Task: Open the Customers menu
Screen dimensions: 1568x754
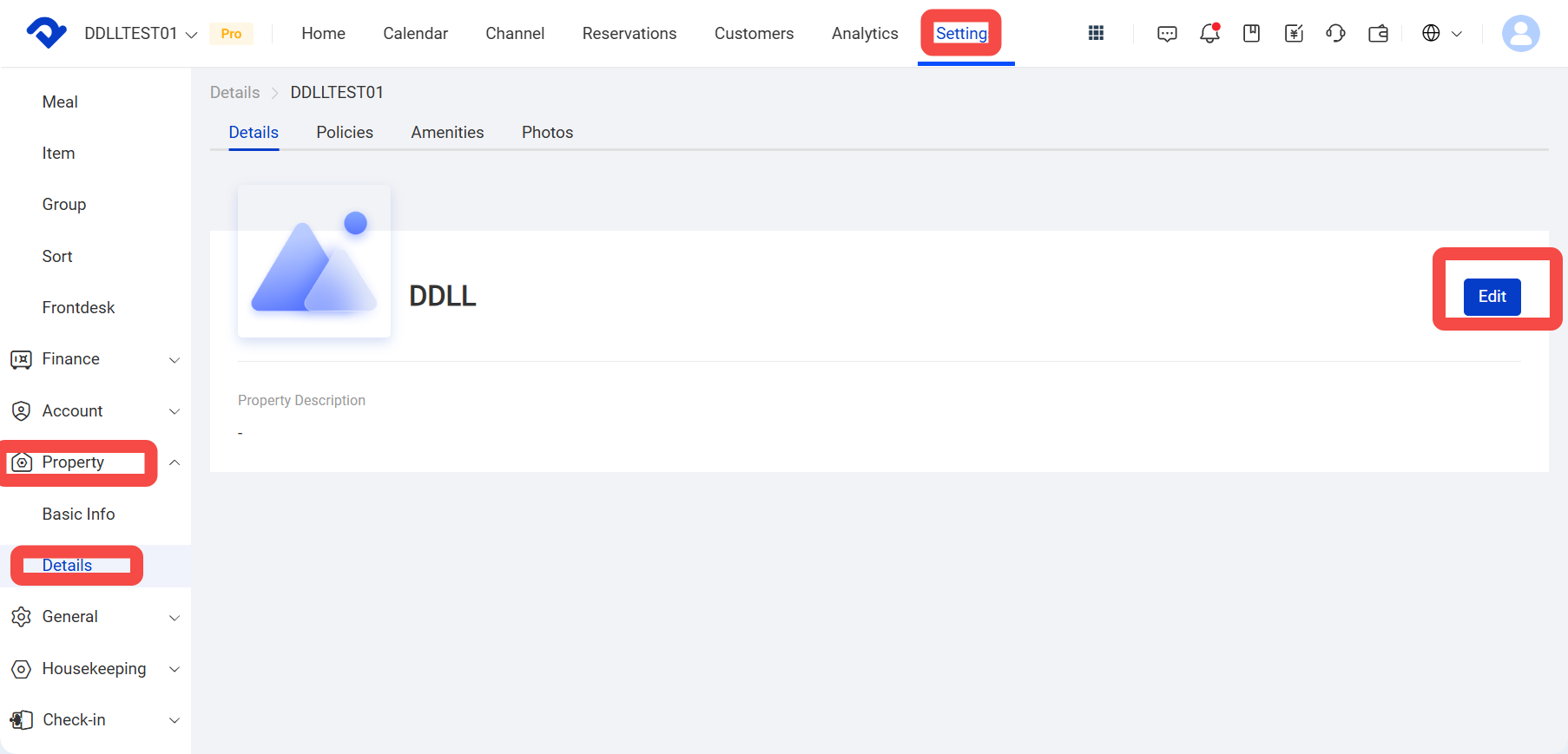Action: pyautogui.click(x=754, y=33)
